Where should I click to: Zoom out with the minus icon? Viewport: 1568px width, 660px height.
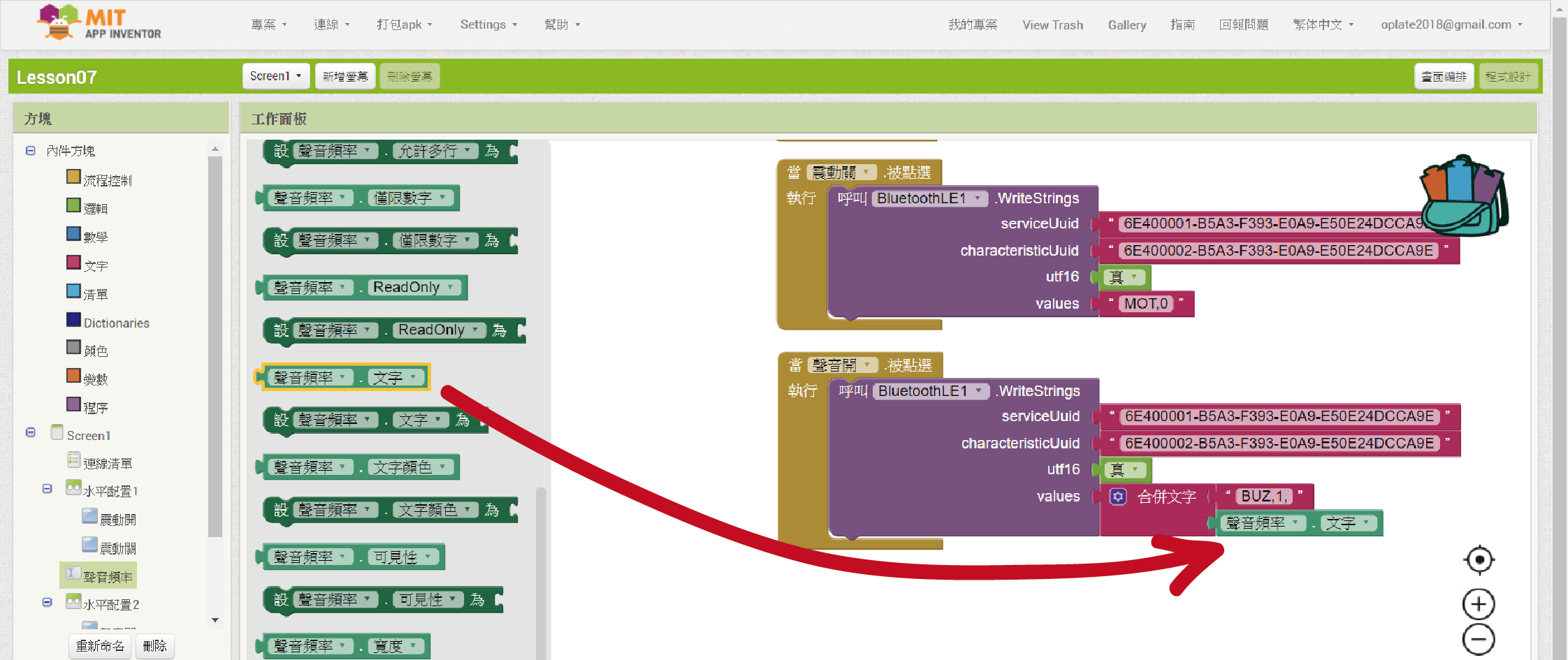(x=1479, y=640)
